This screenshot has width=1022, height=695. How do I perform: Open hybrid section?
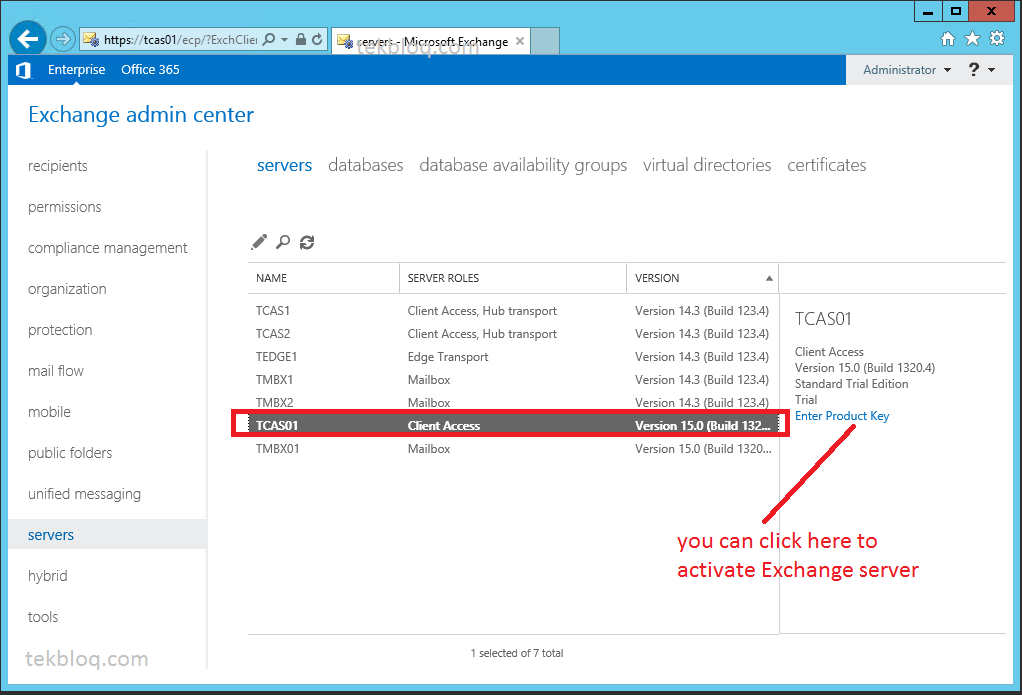coord(48,576)
